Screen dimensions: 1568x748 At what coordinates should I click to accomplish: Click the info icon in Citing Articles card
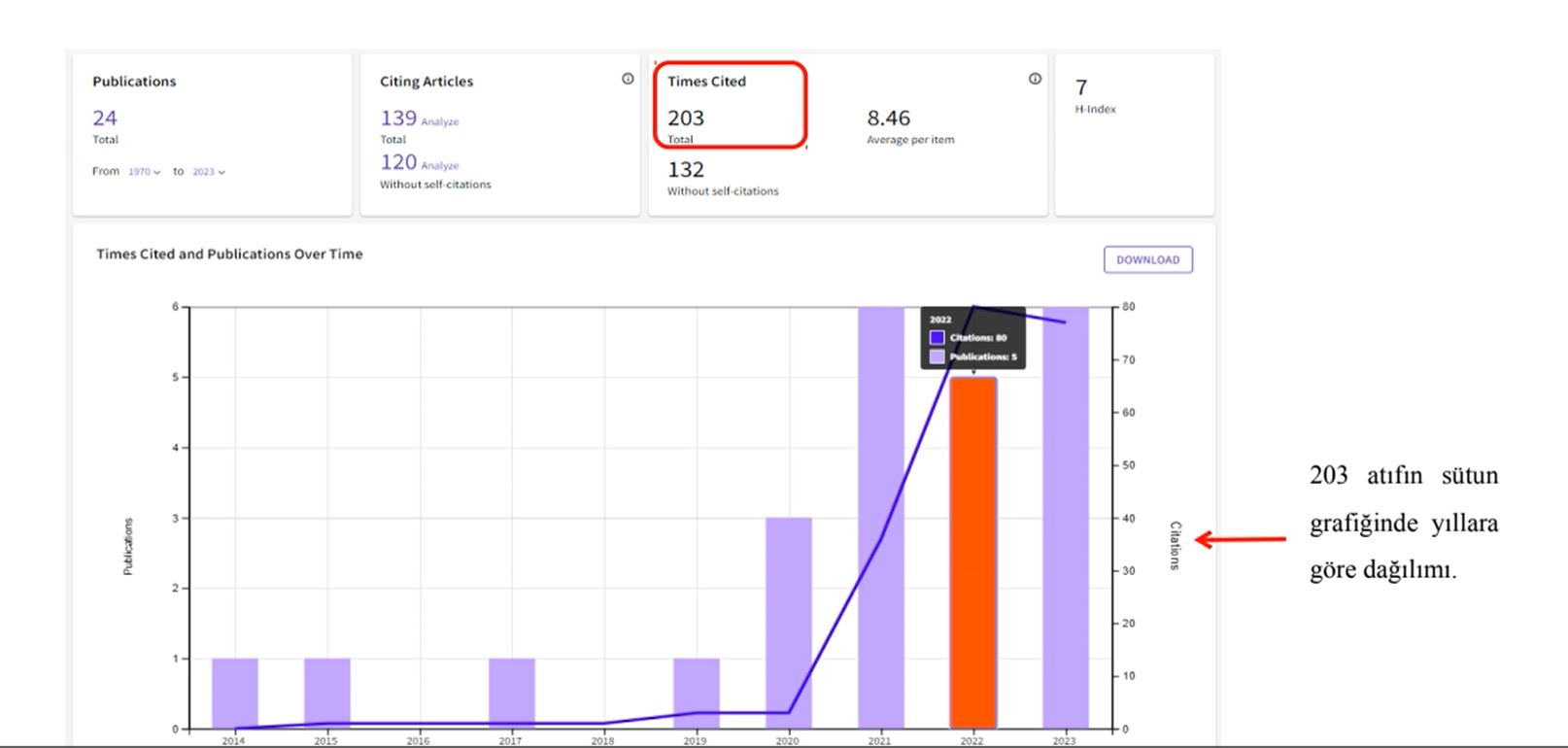point(628,79)
